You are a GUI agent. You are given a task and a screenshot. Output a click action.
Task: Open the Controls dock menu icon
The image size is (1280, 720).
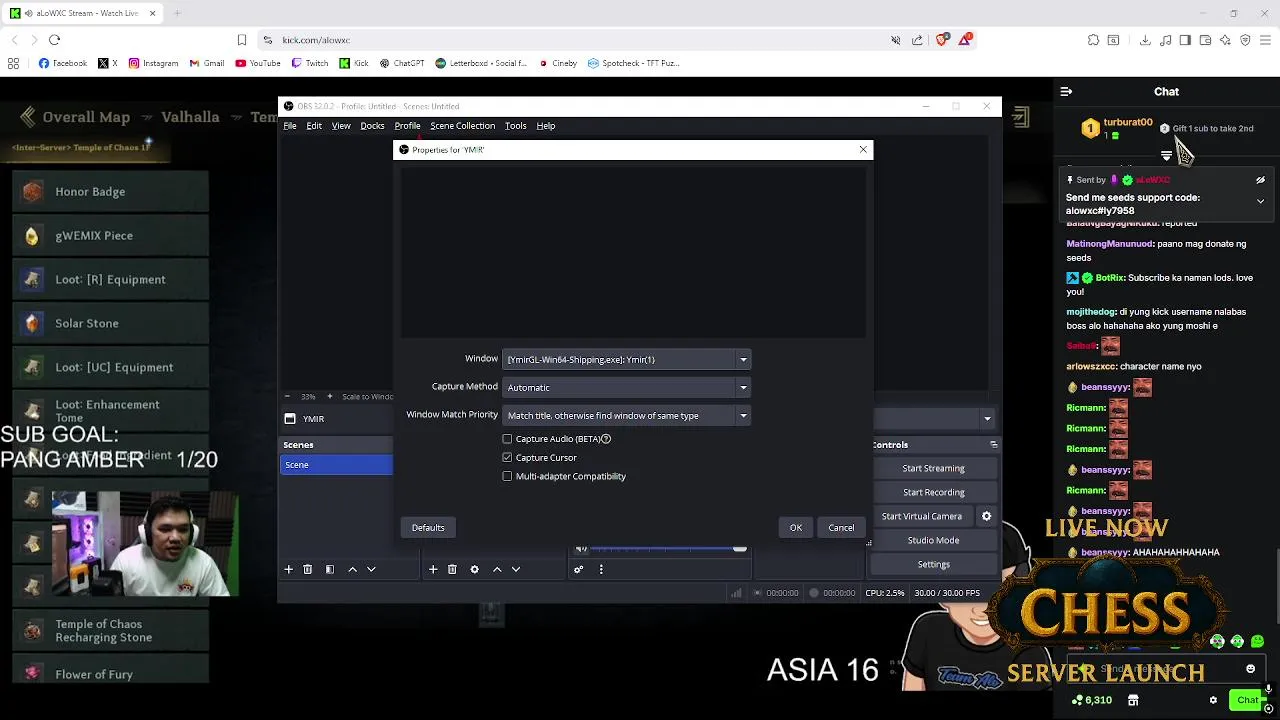coord(993,445)
